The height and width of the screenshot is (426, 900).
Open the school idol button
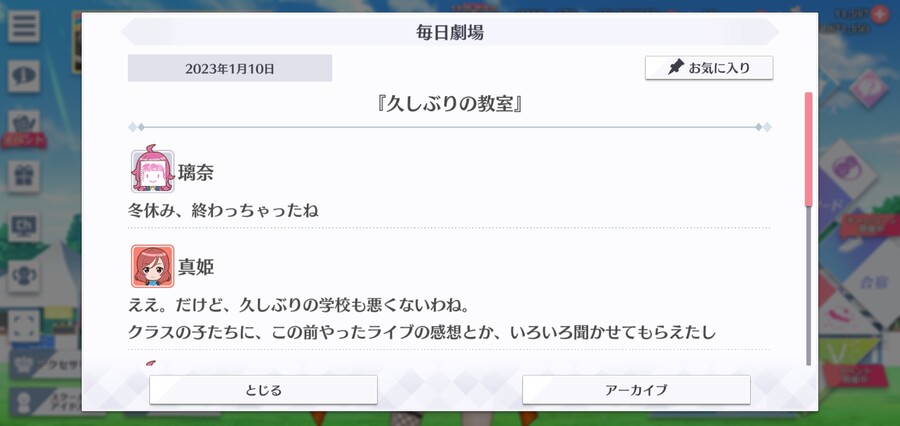coord(46,401)
